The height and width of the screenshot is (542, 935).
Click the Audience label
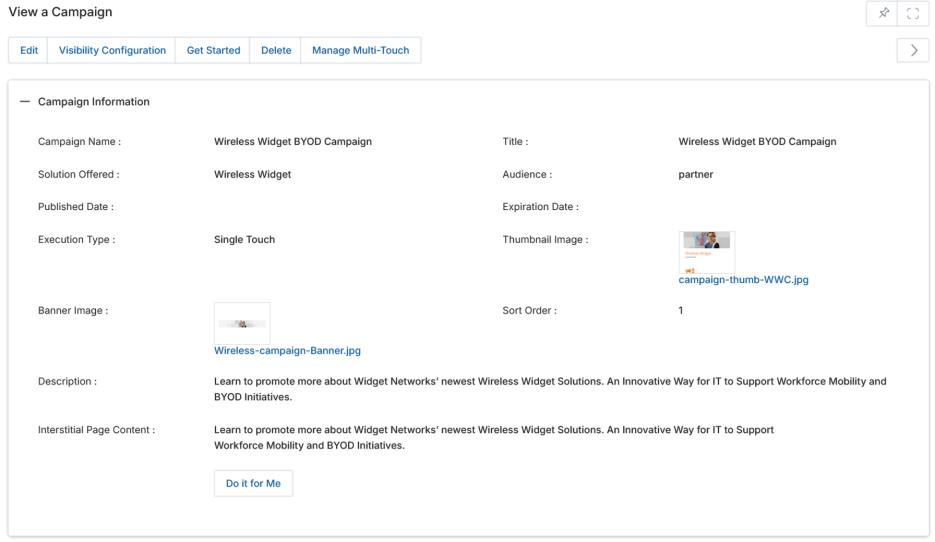[x=527, y=174]
